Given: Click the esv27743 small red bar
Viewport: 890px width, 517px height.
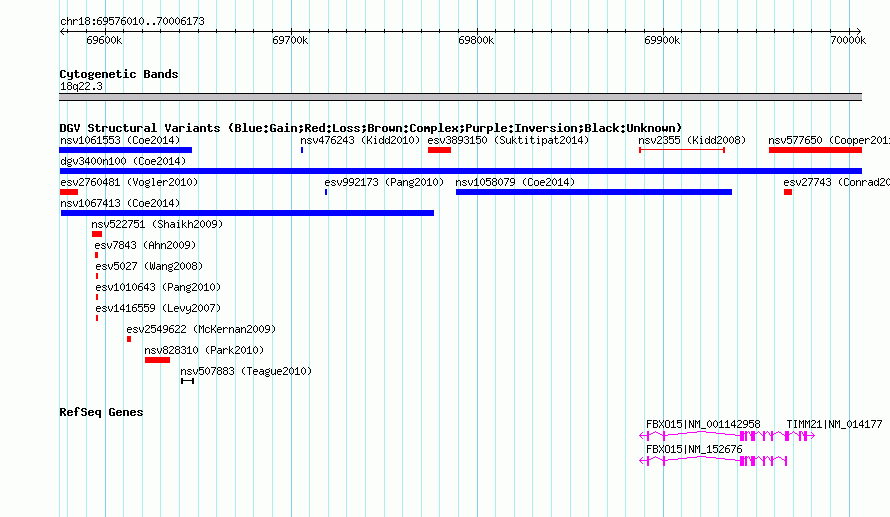Looking at the screenshot, I should tap(788, 192).
